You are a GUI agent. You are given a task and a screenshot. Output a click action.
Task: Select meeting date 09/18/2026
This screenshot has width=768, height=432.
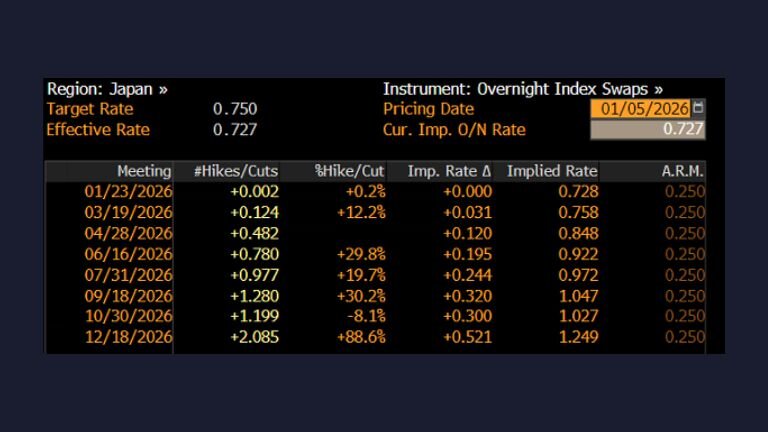point(128,296)
